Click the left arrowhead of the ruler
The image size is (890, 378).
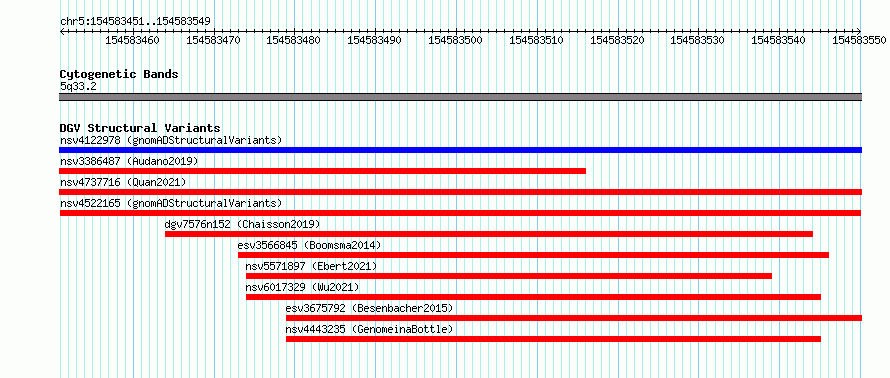[x=62, y=32]
